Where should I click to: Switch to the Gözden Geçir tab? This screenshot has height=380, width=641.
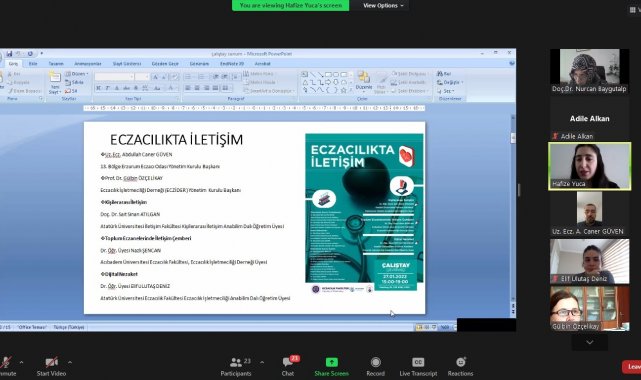(x=165, y=64)
